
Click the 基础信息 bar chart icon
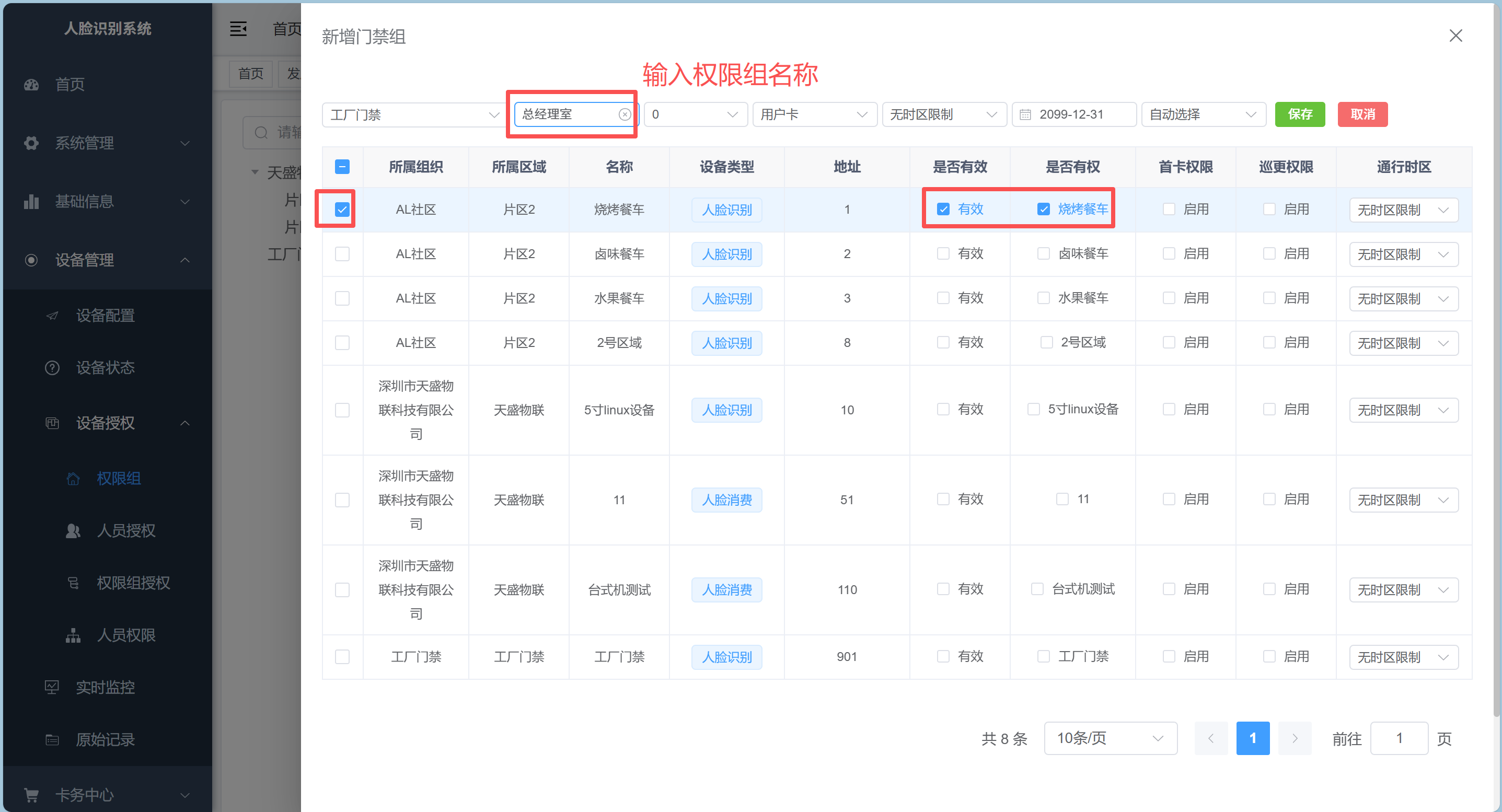31,202
